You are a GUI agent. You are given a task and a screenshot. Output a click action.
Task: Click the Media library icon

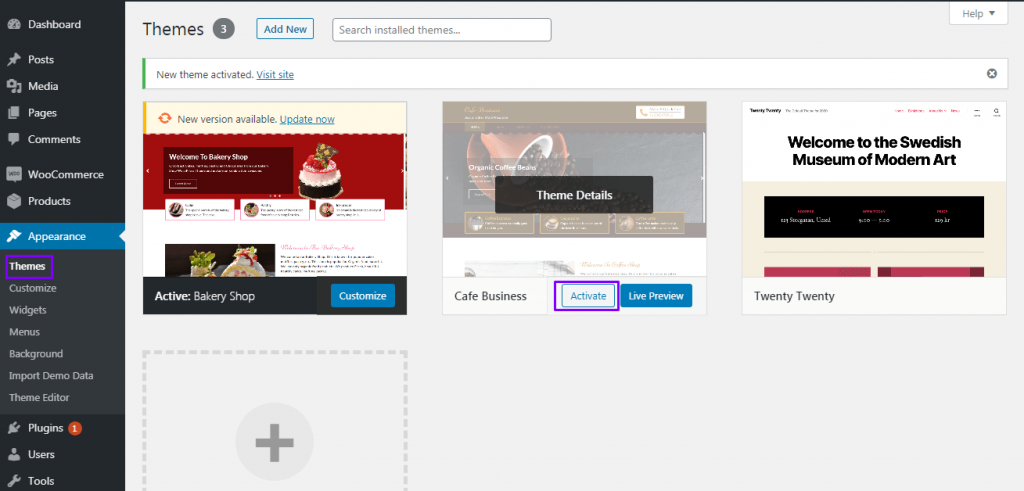[14, 86]
